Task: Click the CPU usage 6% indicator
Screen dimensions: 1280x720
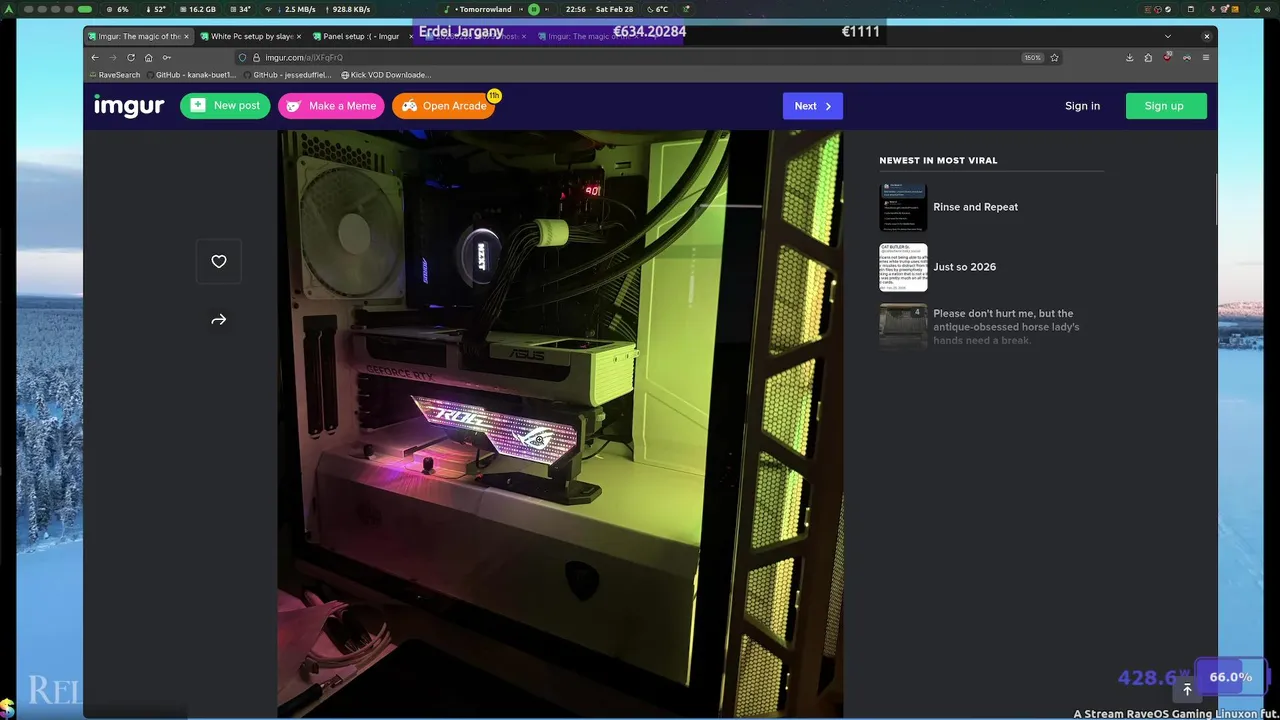Action: point(117,9)
